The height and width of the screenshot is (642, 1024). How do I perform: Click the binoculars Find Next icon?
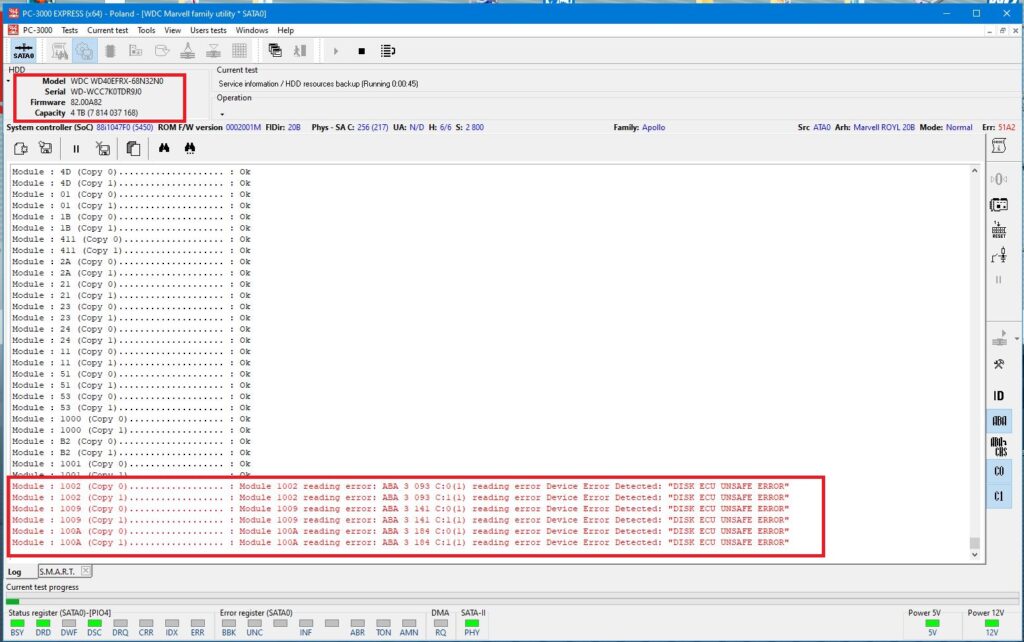tap(189, 148)
